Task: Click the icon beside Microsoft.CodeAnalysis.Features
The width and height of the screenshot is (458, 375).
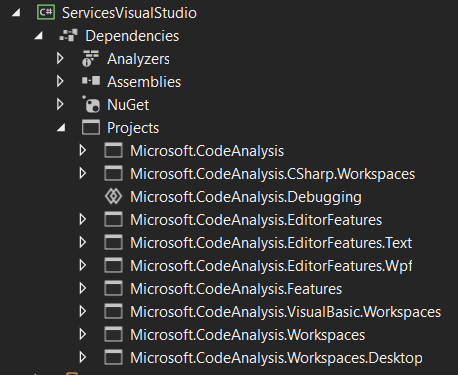Action: [113, 288]
